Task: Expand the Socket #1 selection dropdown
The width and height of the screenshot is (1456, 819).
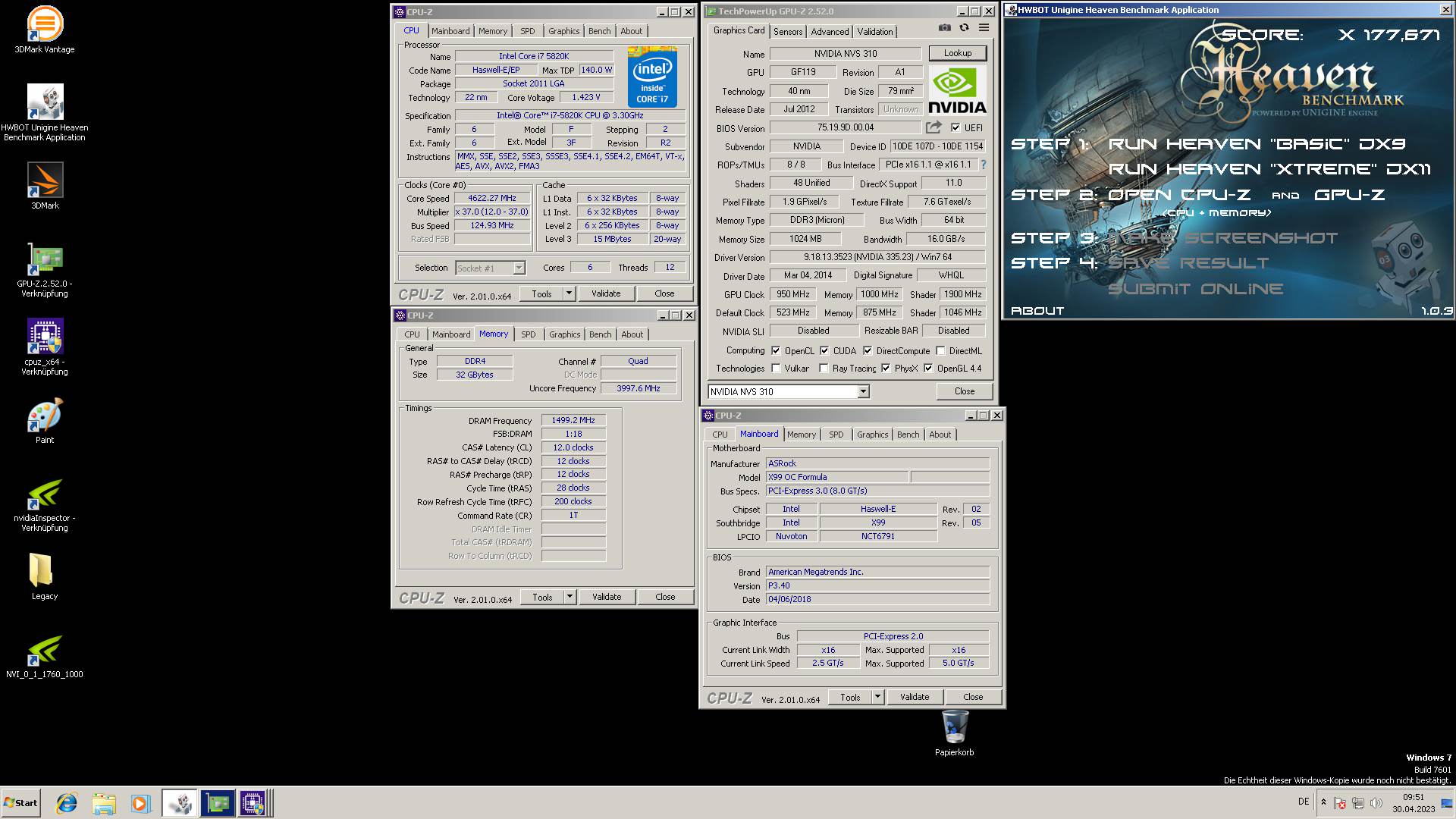Action: (519, 268)
